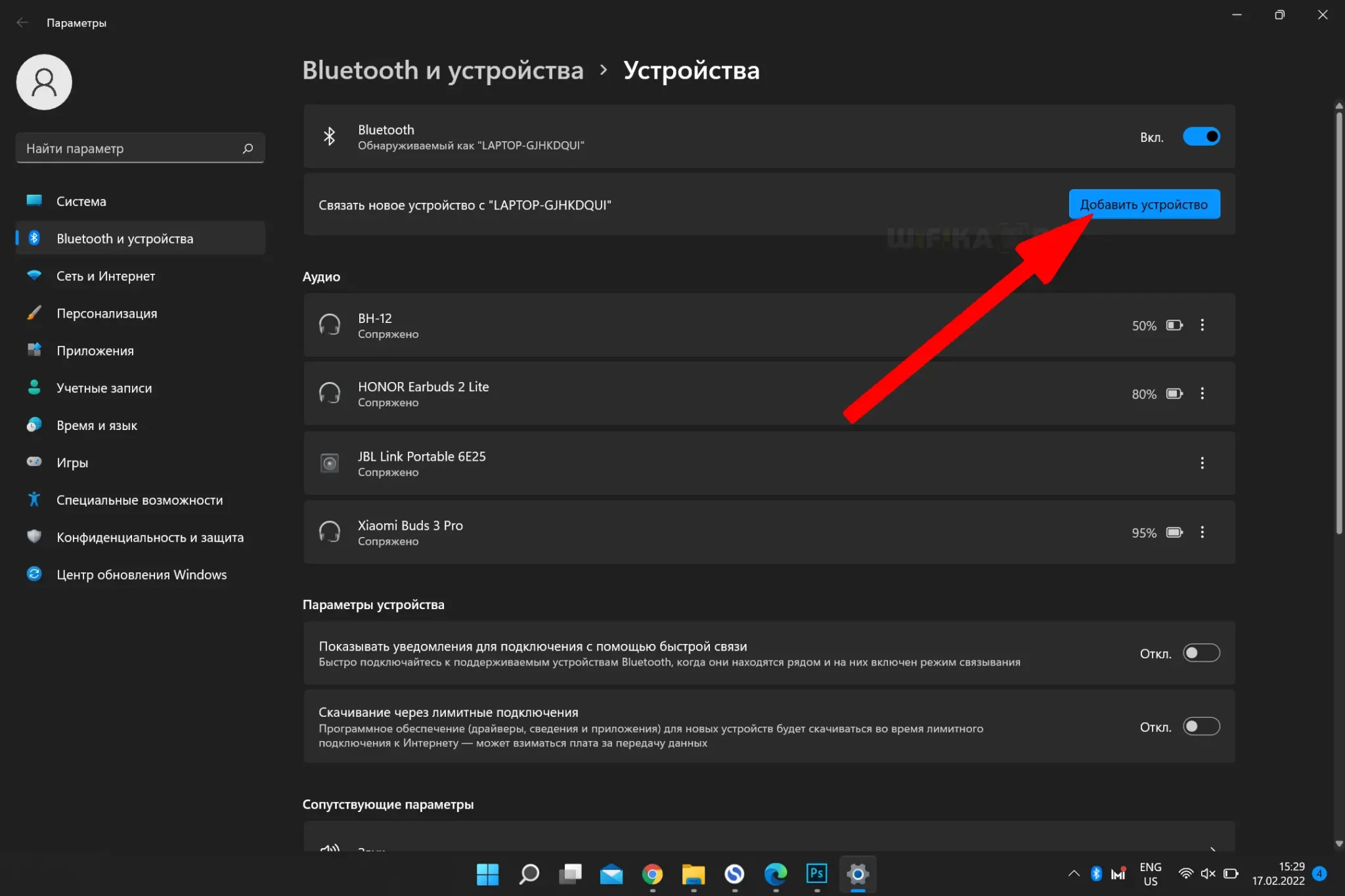Open Microsoft Edge from taskbar
1345x896 pixels.
coord(776,874)
